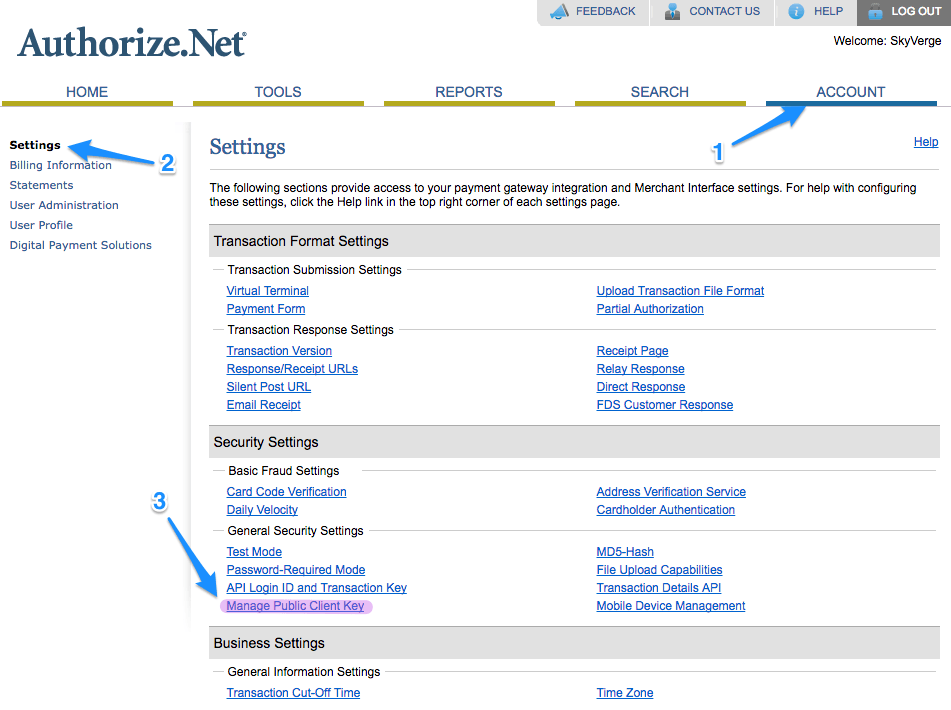This screenshot has height=710, width=951.
Task: Select Settings in the sidebar
Action: point(35,145)
